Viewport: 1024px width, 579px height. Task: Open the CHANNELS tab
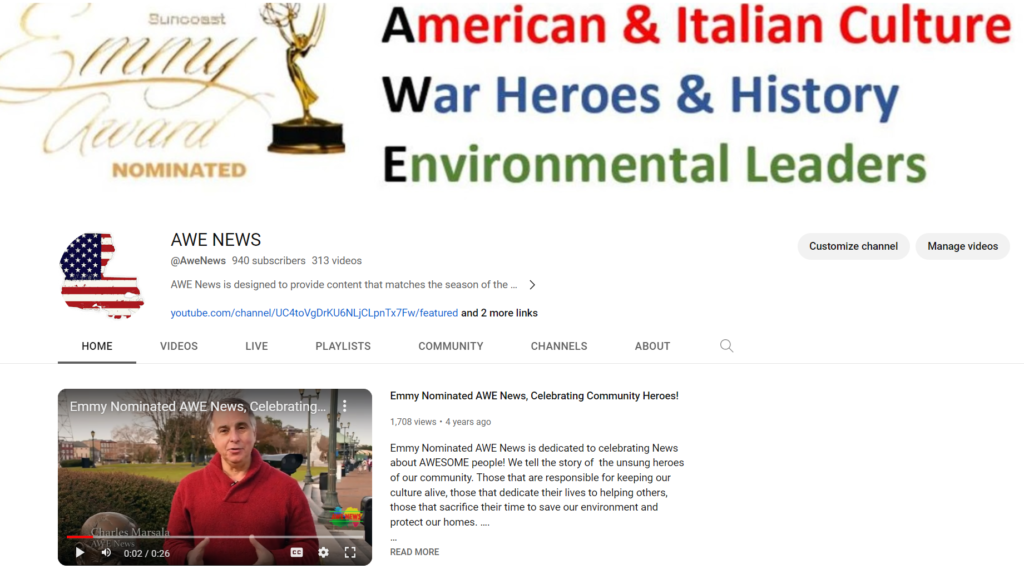point(559,346)
